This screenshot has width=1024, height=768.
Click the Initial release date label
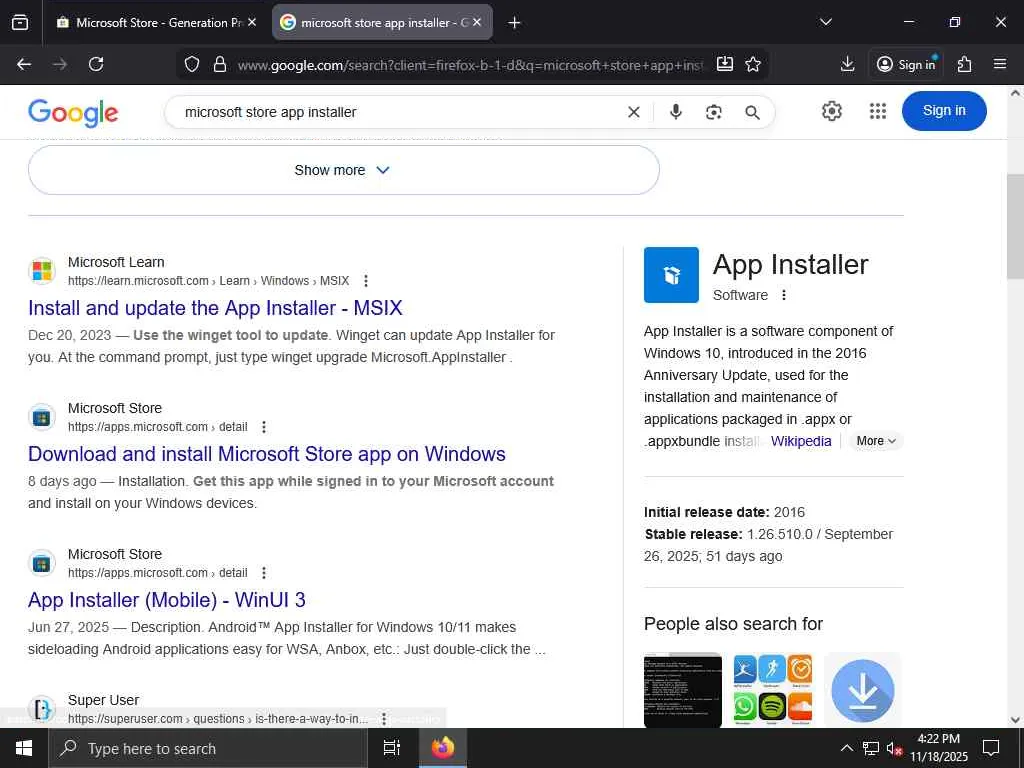(707, 512)
